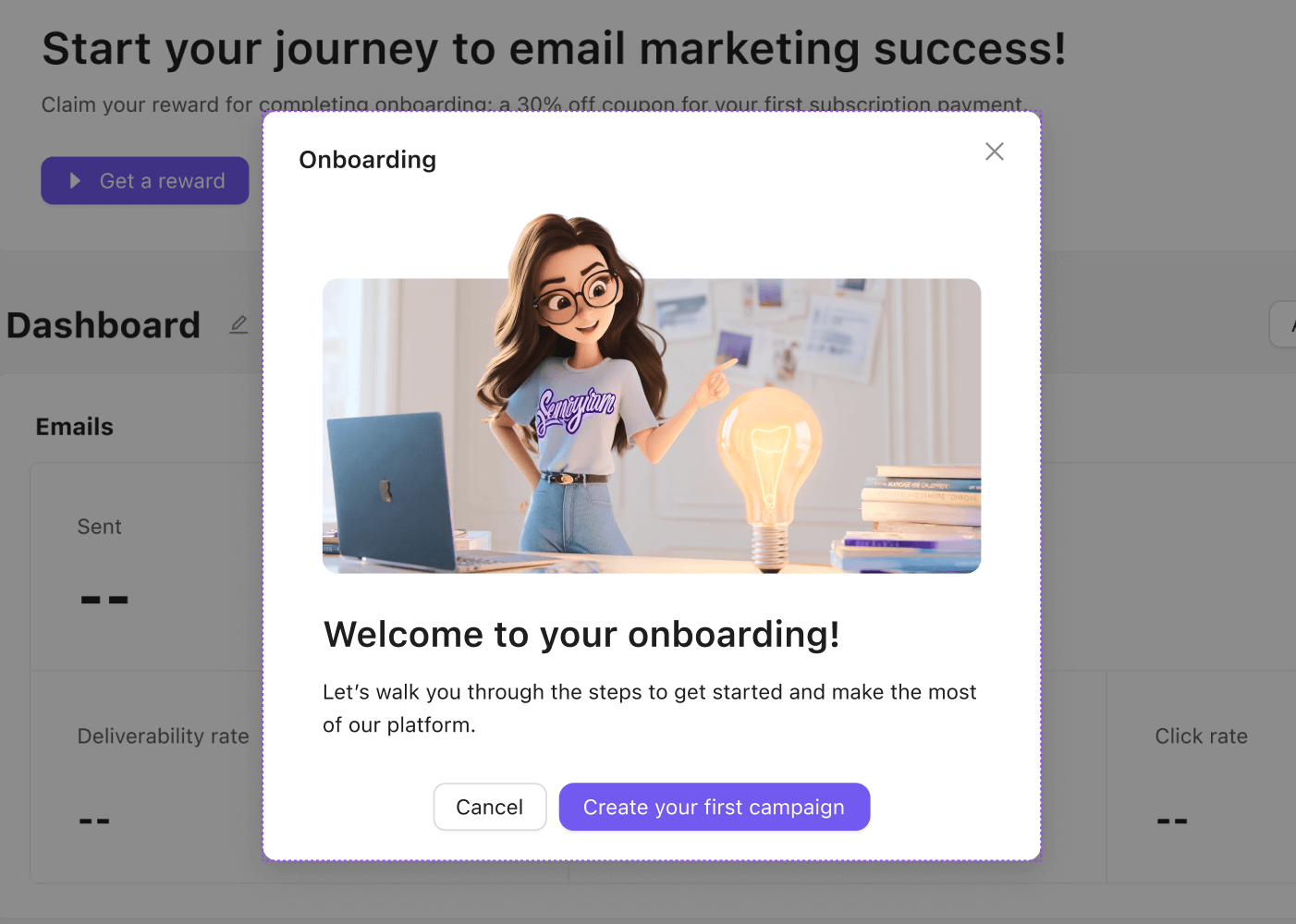Click the Start your journey headline
1296x924 pixels.
click(x=554, y=49)
